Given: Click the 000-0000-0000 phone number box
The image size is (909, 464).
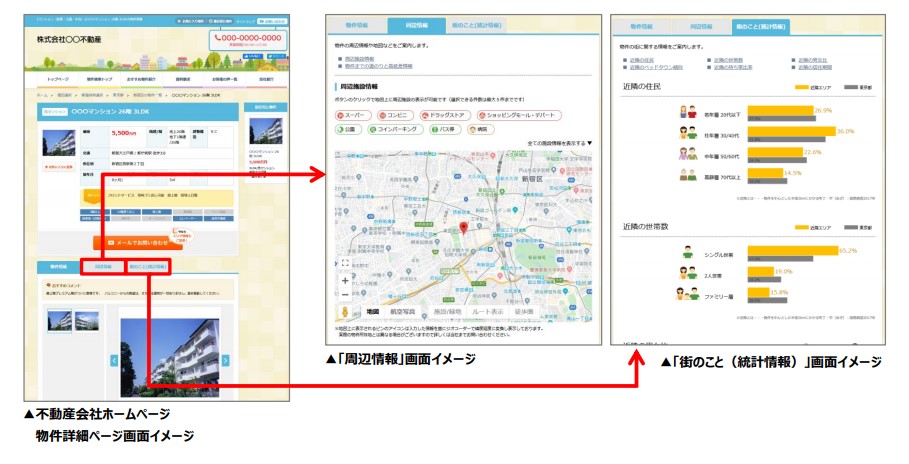Looking at the screenshot, I should [248, 39].
